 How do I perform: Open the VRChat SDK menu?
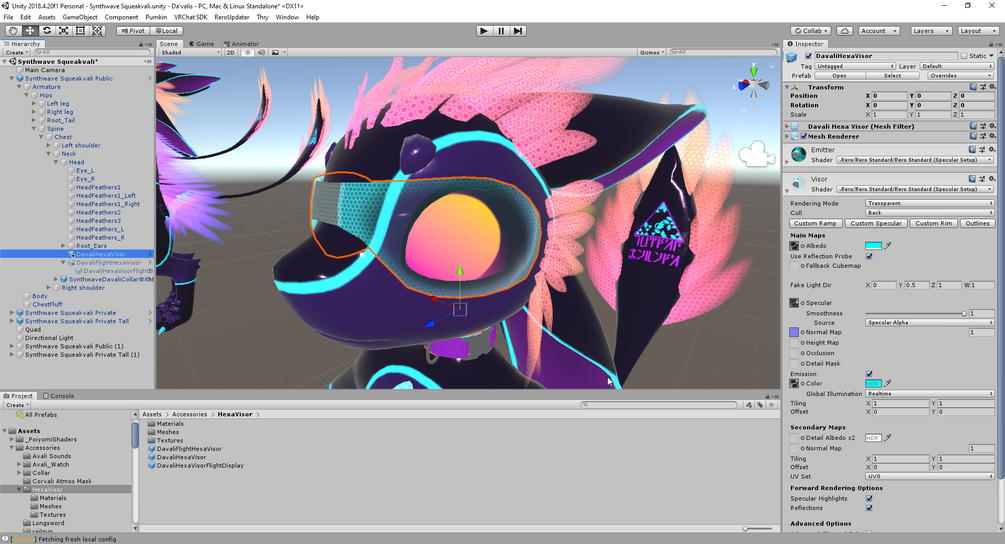[190, 17]
